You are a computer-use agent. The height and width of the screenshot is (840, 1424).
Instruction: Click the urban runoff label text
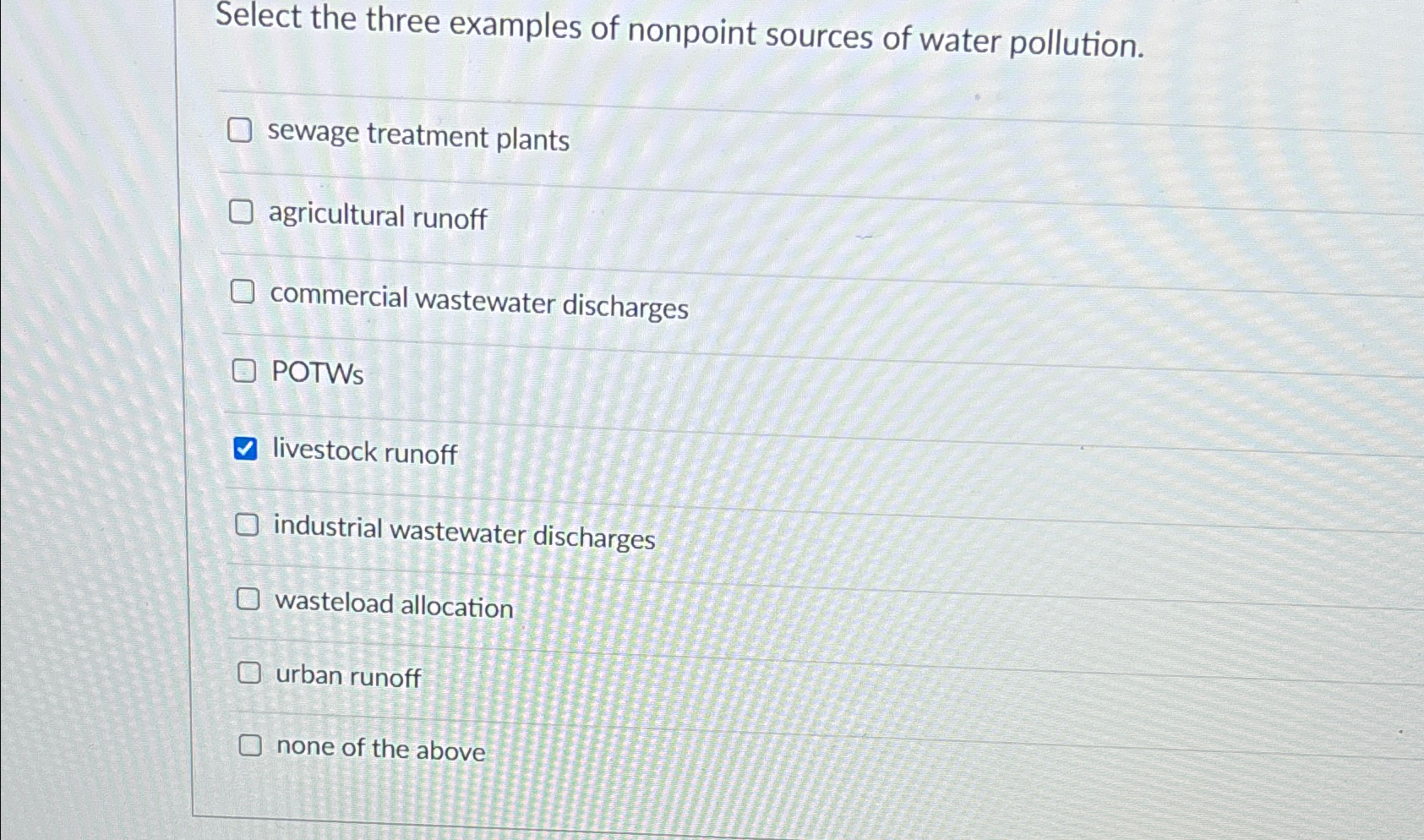(348, 676)
